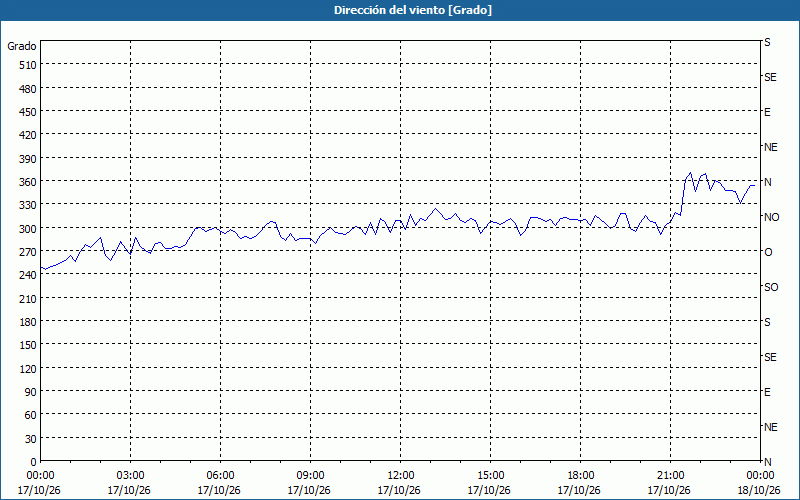Click the 510 y-axis value

(28, 65)
